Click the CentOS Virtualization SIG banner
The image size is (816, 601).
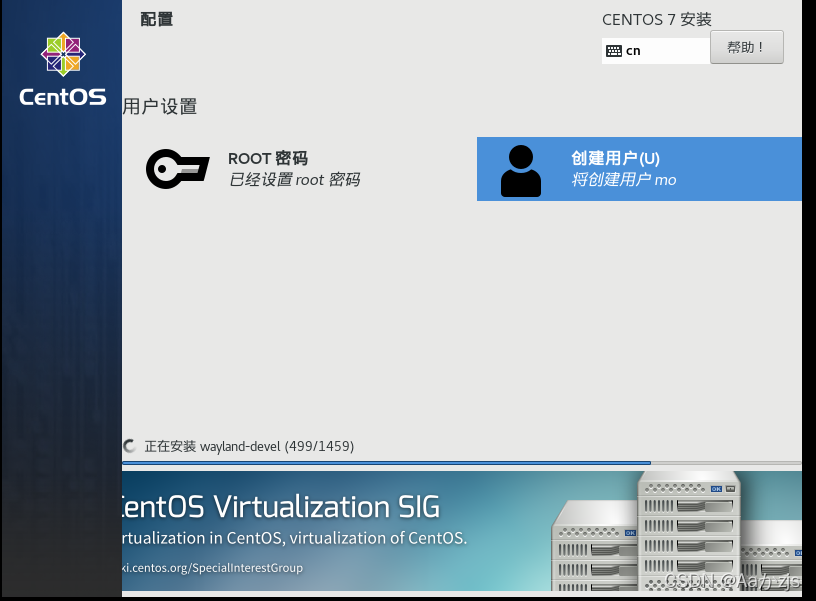click(x=462, y=531)
